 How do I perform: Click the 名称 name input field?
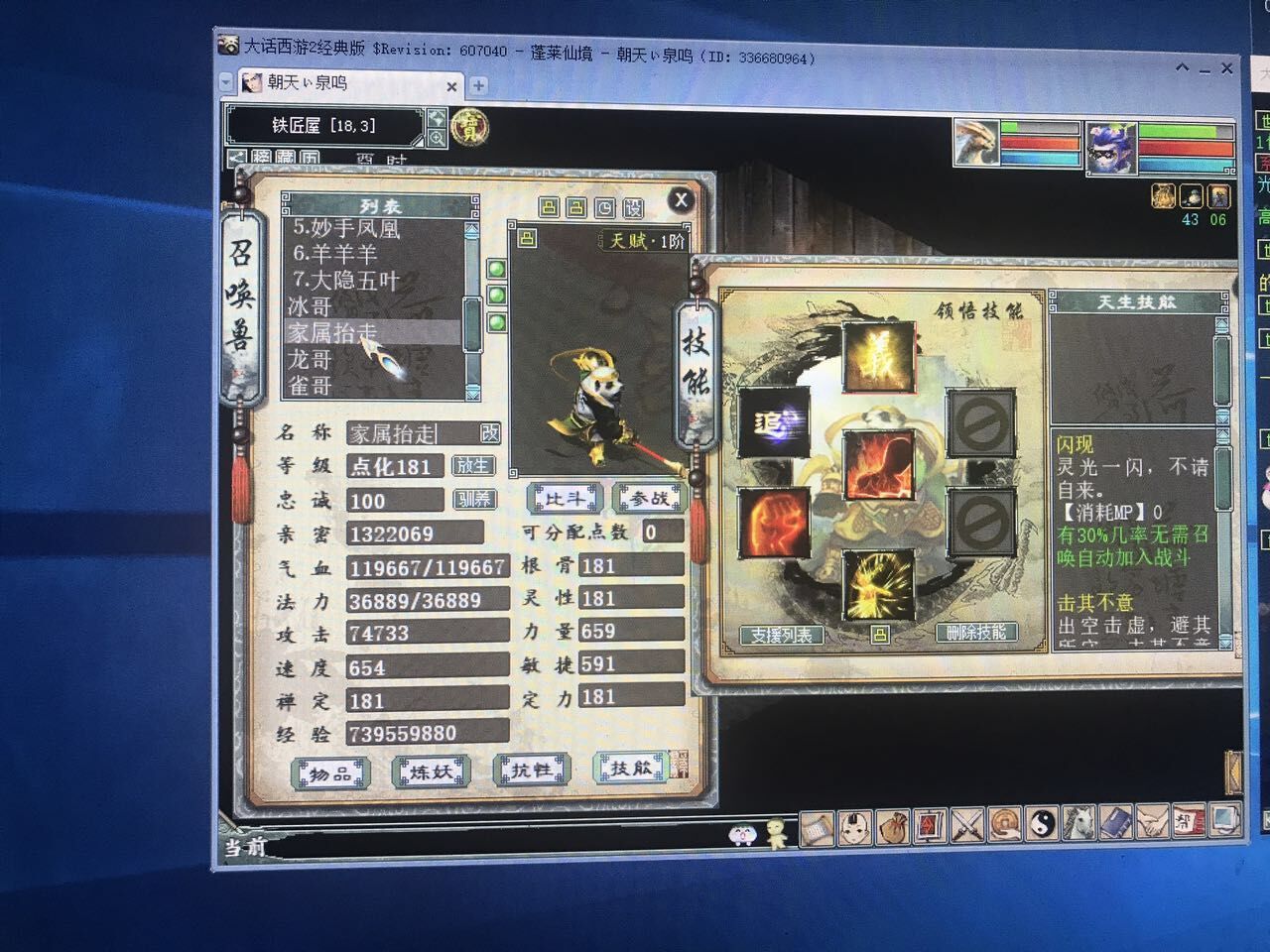point(412,433)
